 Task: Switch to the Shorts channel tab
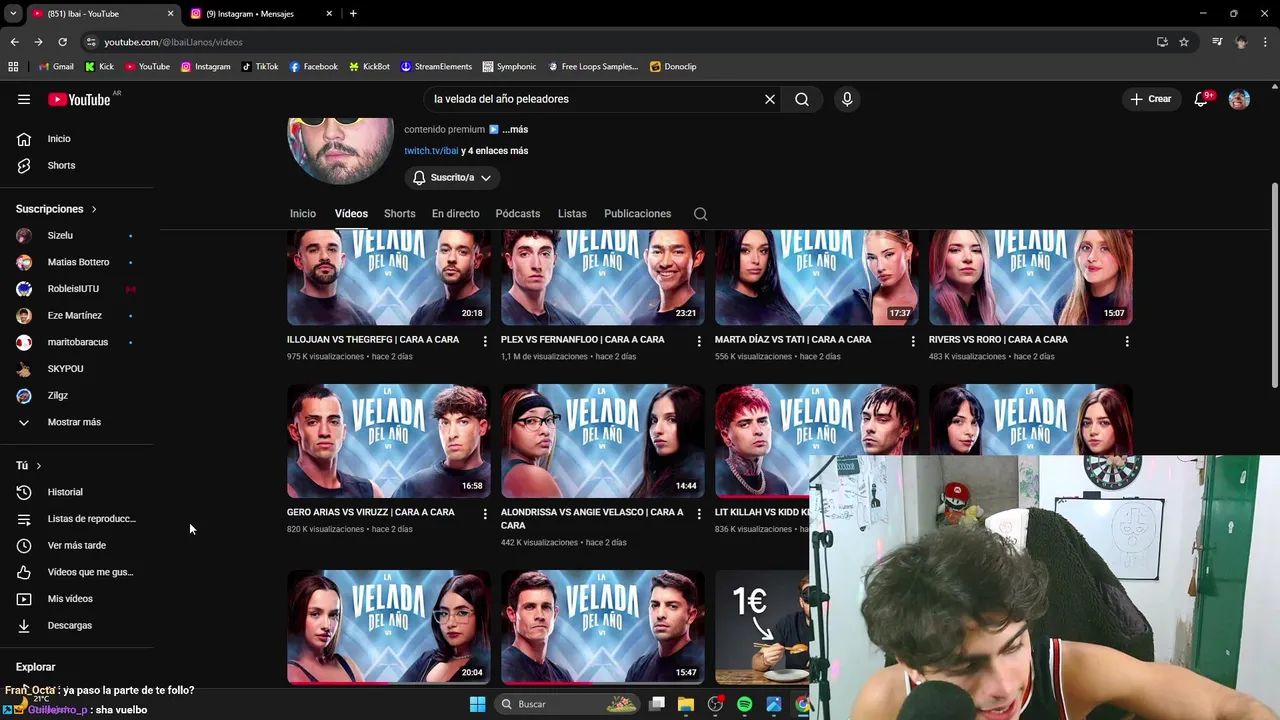pos(399,213)
